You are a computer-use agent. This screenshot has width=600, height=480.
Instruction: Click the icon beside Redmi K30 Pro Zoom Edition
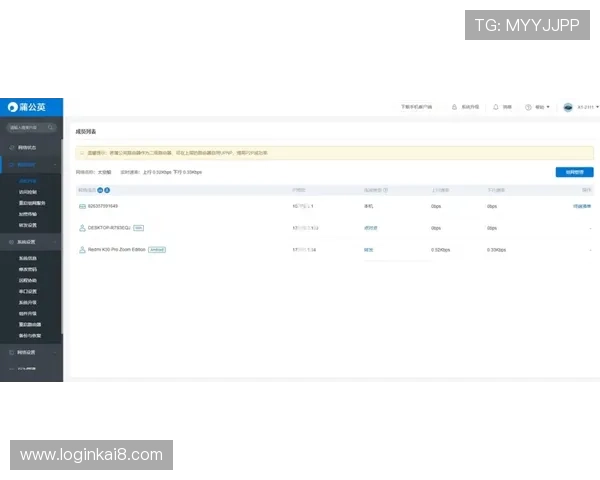82,249
